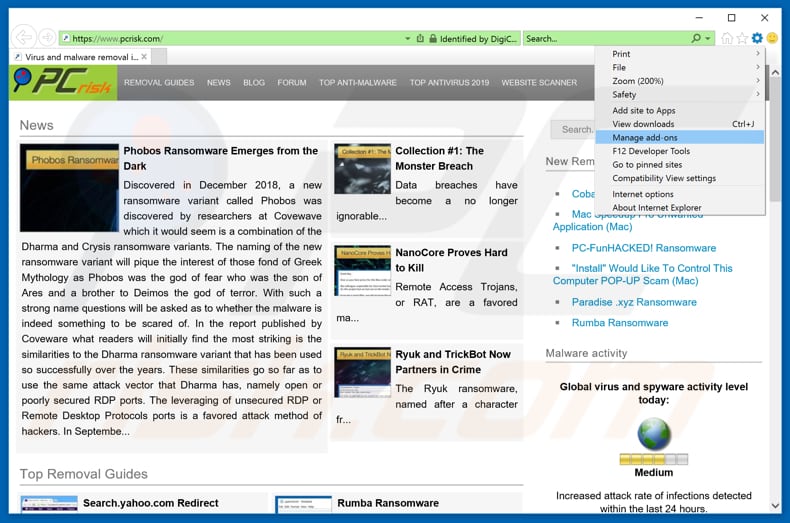Open the Tools gear icon menu
Screen dimensions: 790x523
point(757,38)
